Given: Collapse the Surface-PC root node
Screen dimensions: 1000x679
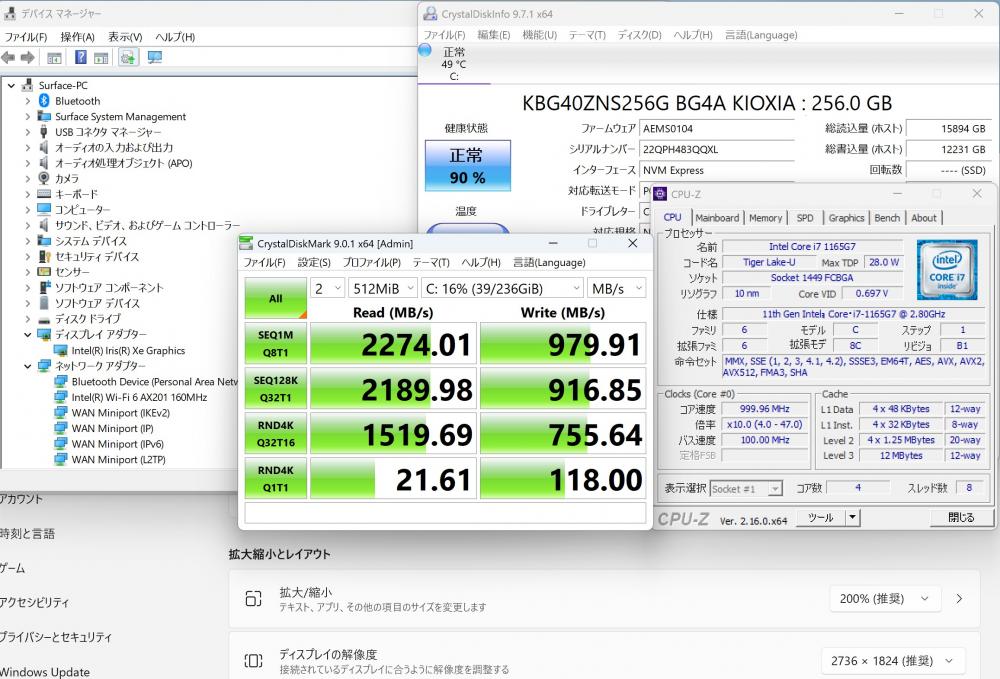Looking at the screenshot, I should pos(11,85).
